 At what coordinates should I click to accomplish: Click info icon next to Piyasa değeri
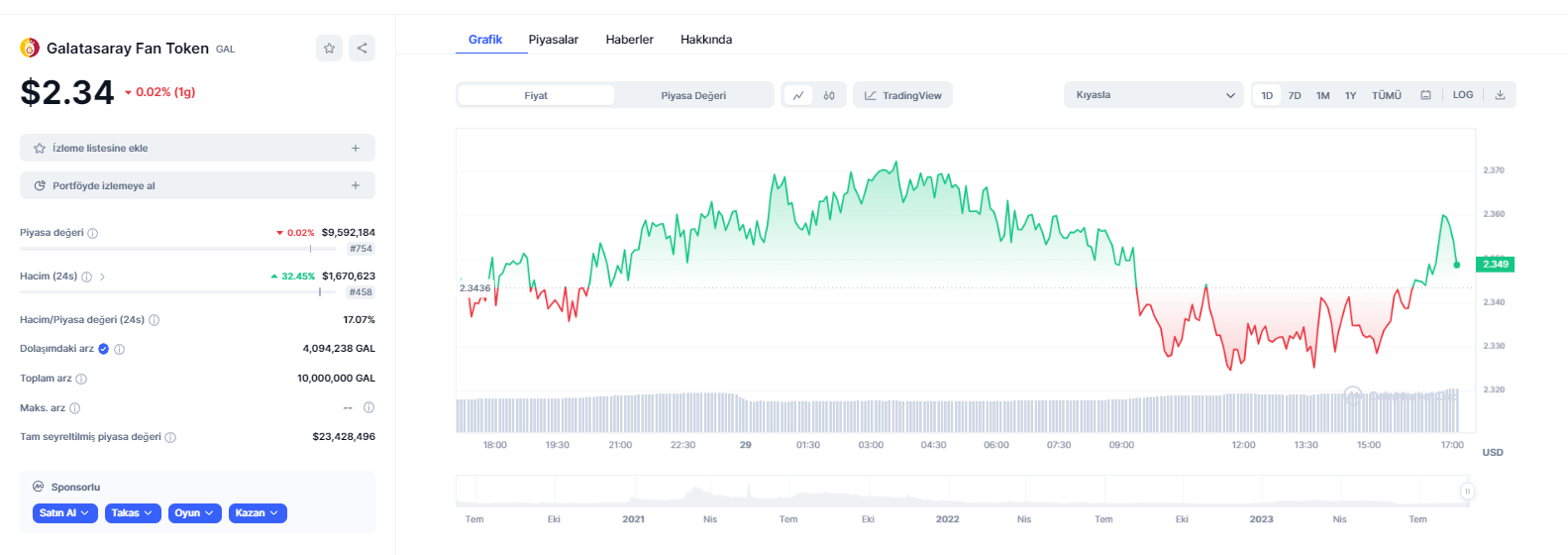[x=93, y=234]
